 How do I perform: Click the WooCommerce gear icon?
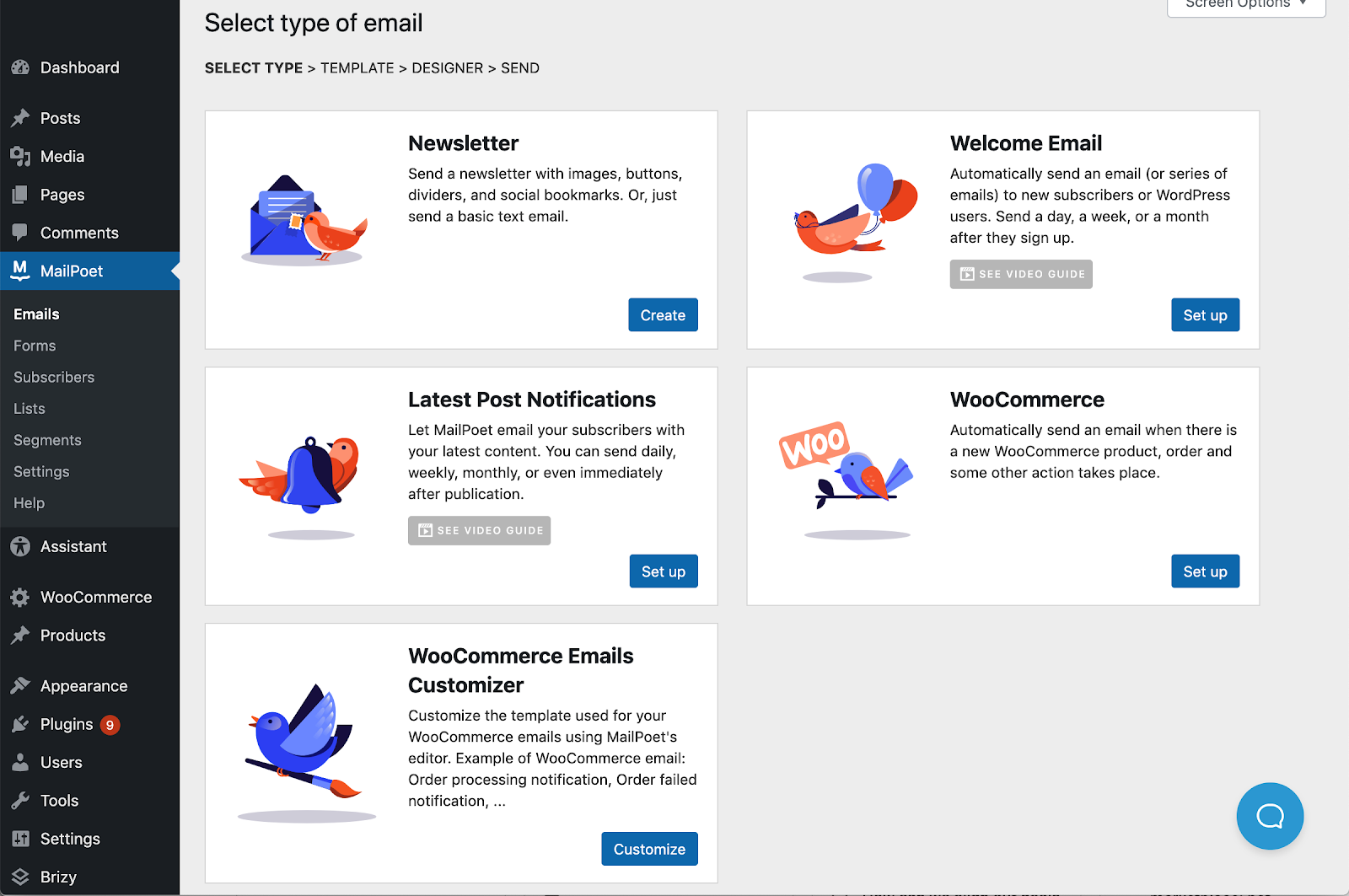pyautogui.click(x=20, y=597)
